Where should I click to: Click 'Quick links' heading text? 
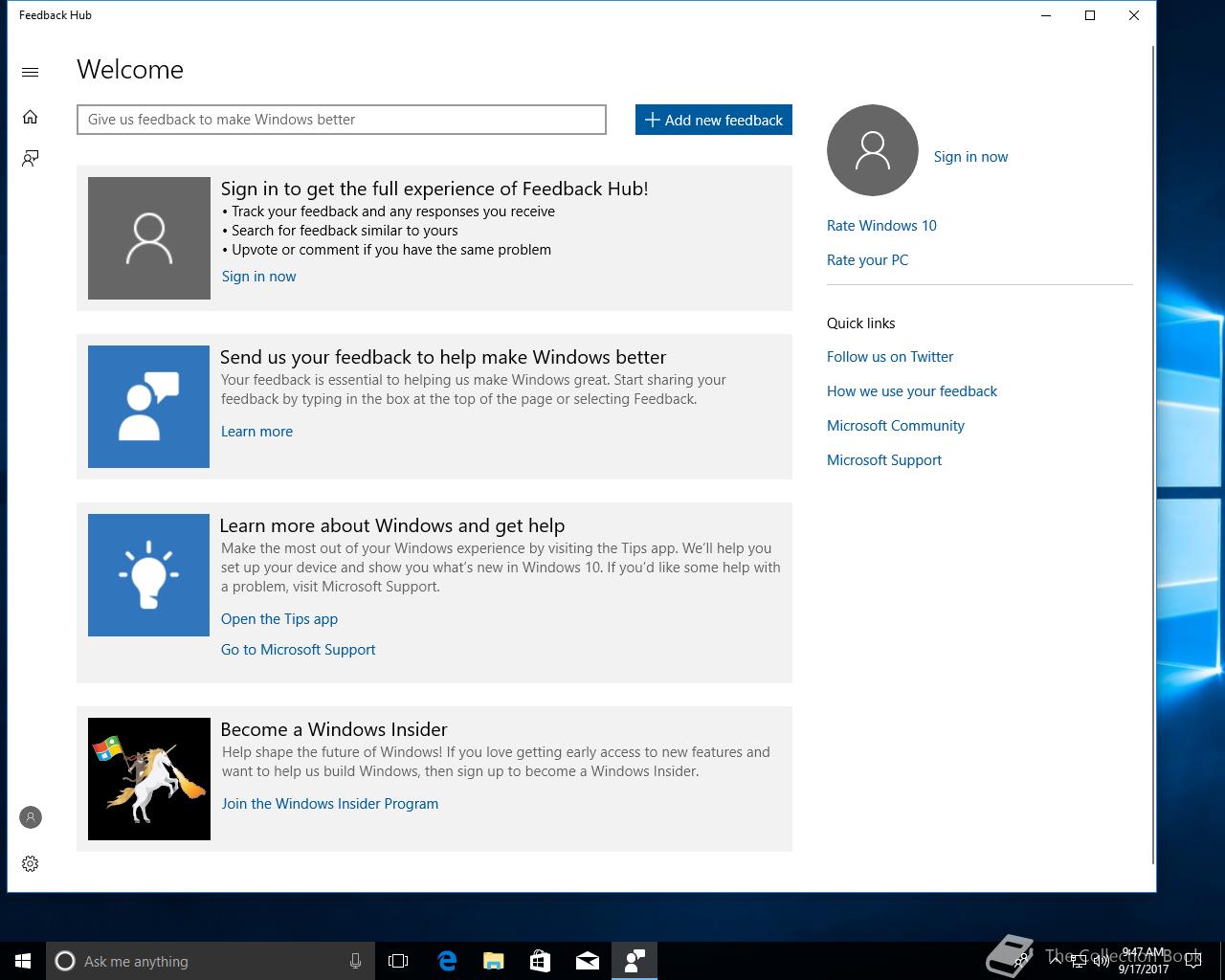[x=861, y=323]
